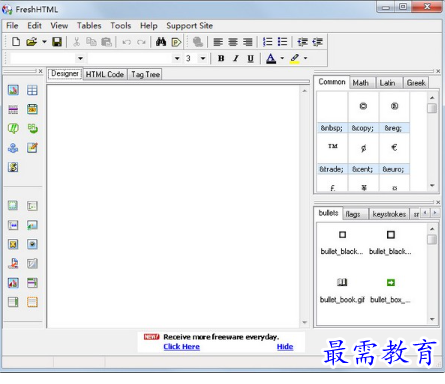Click the font color A icon
This screenshot has height=384, width=445.
[271, 59]
